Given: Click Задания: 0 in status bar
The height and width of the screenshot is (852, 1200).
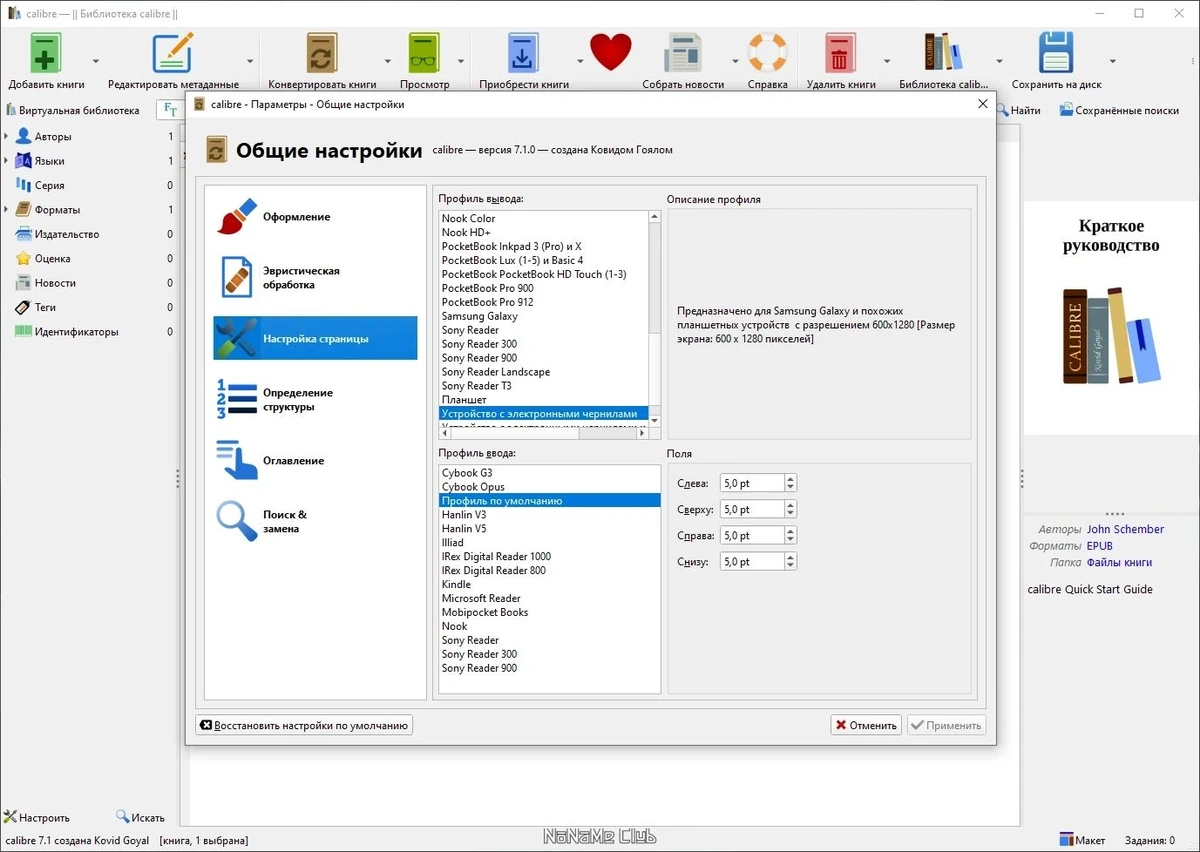Looking at the screenshot, I should pyautogui.click(x=1150, y=840).
